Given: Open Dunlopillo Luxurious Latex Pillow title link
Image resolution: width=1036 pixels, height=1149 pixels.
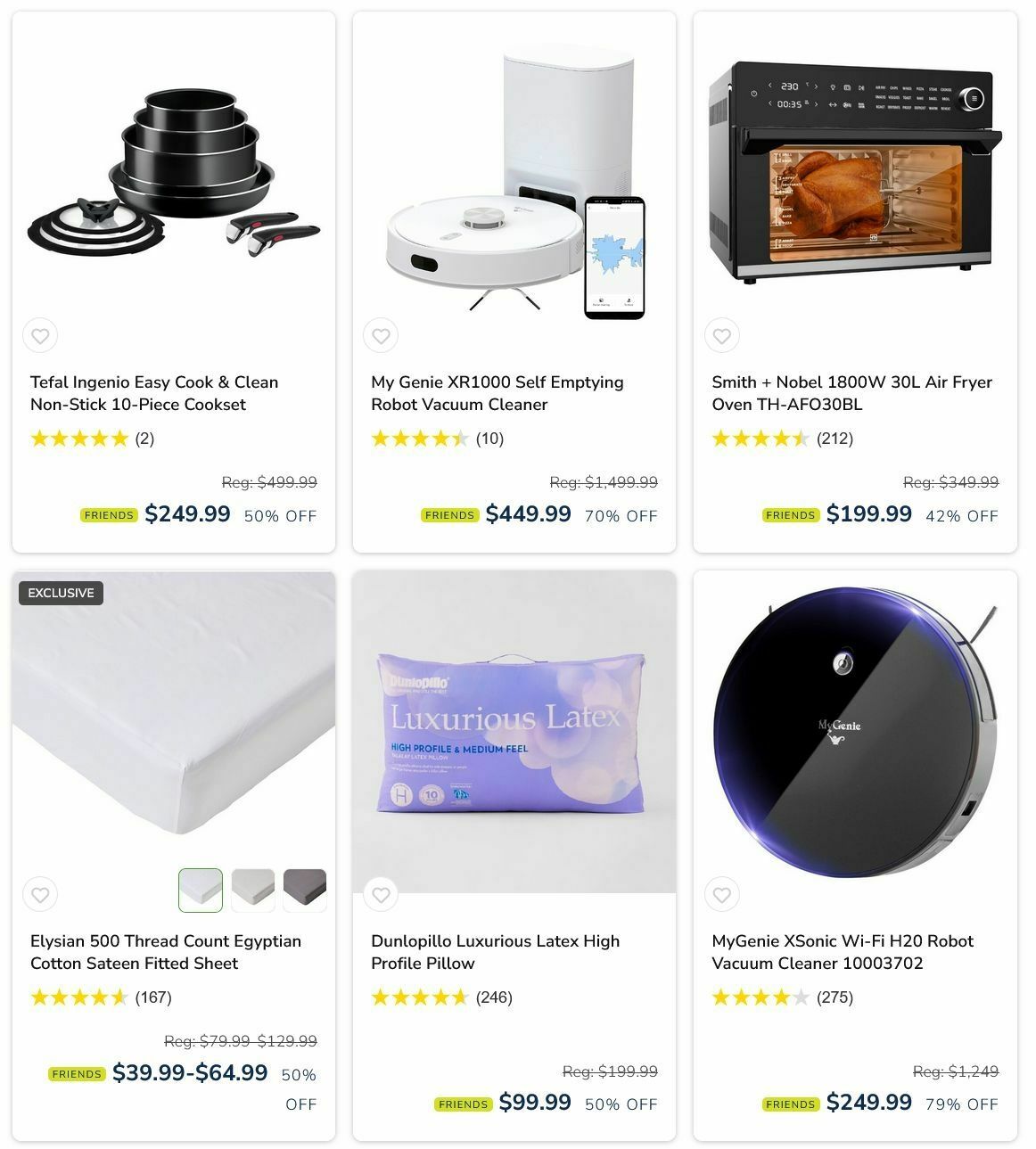Looking at the screenshot, I should [495, 952].
